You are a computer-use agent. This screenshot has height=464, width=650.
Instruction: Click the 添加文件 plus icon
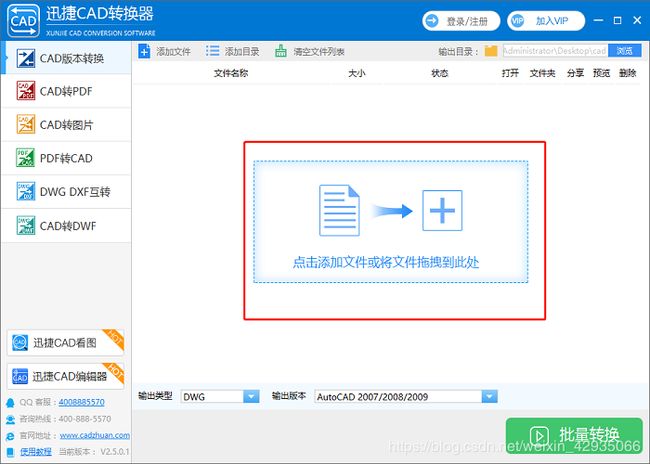click(x=144, y=51)
